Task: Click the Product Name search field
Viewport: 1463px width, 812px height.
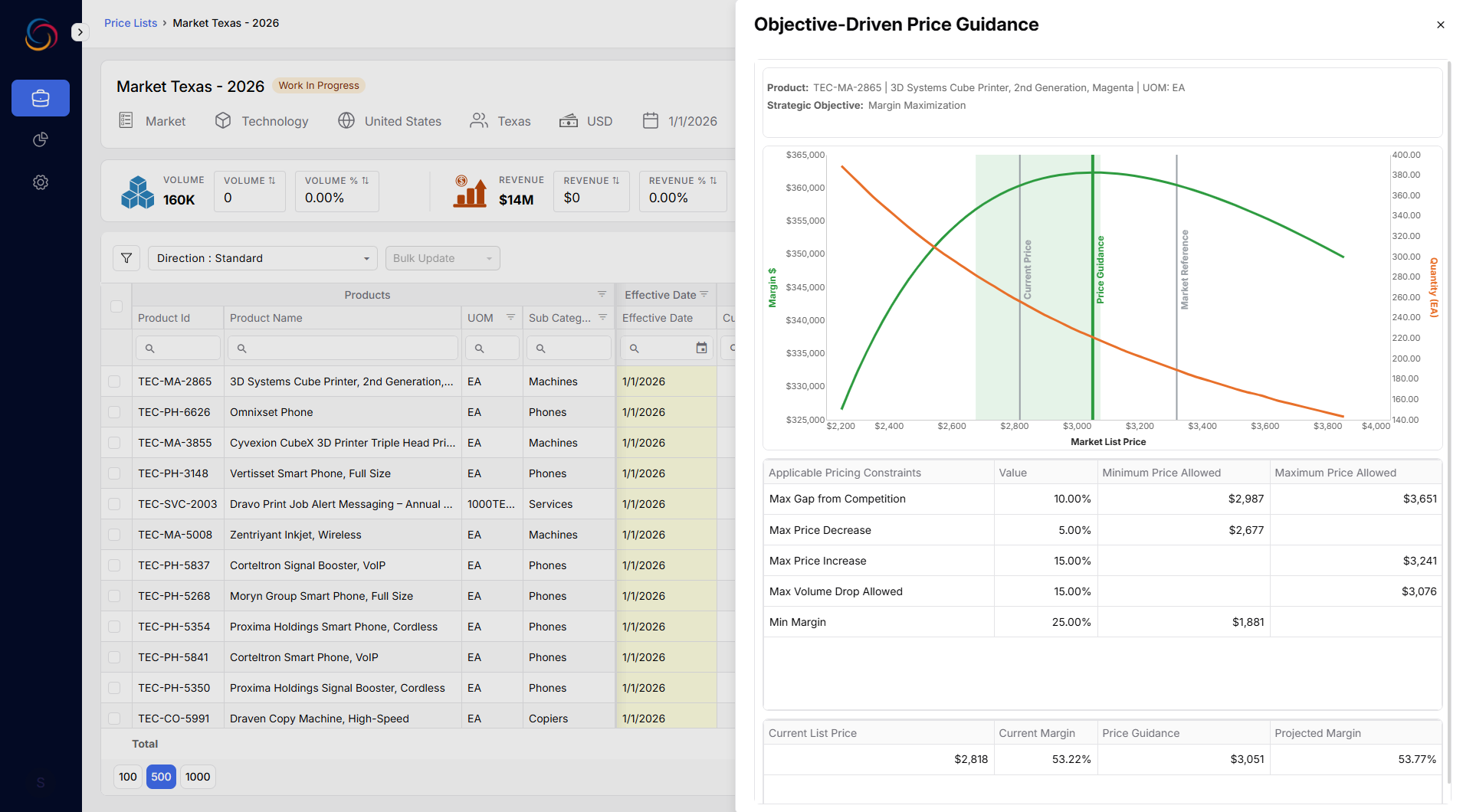Action: (343, 348)
